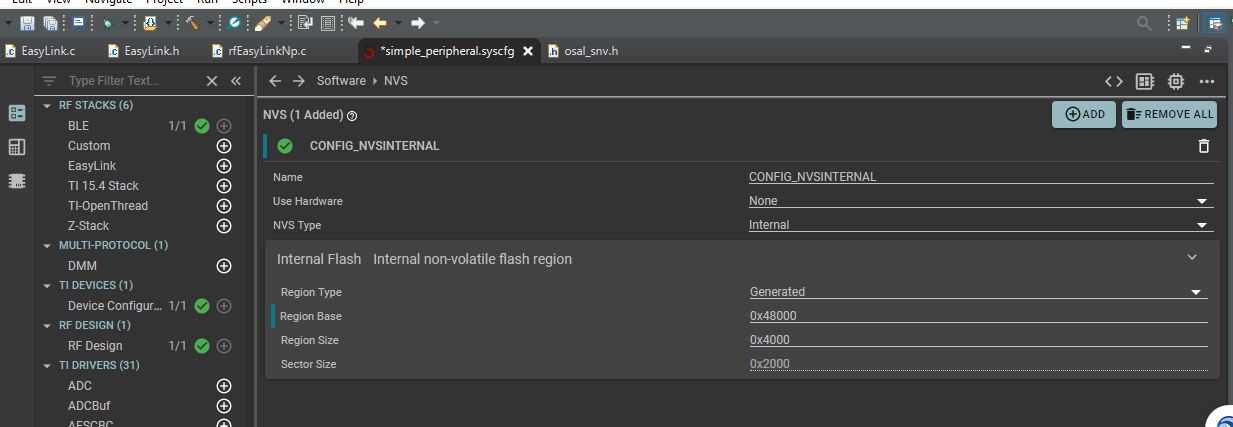Collapse the Internal Flash section
This screenshot has width=1233, height=427.
(1192, 258)
